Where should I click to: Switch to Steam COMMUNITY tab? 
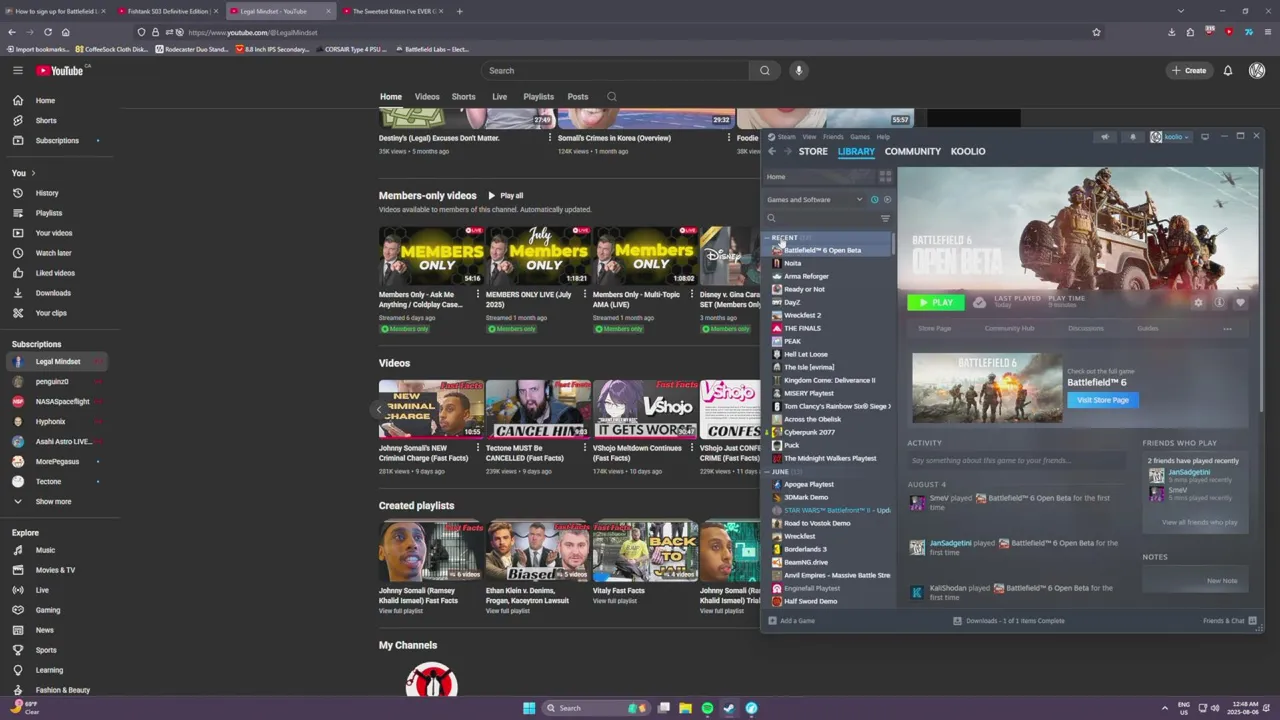coord(913,151)
